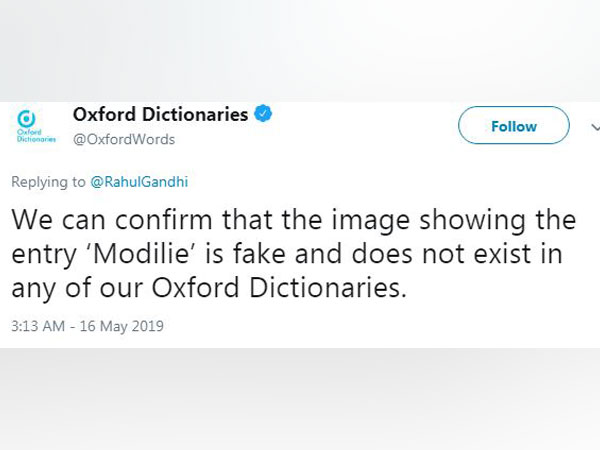Click 'Oxford Dictionaries.' at the tweet's end
Viewport: 600px width, 450px height.
click(279, 287)
